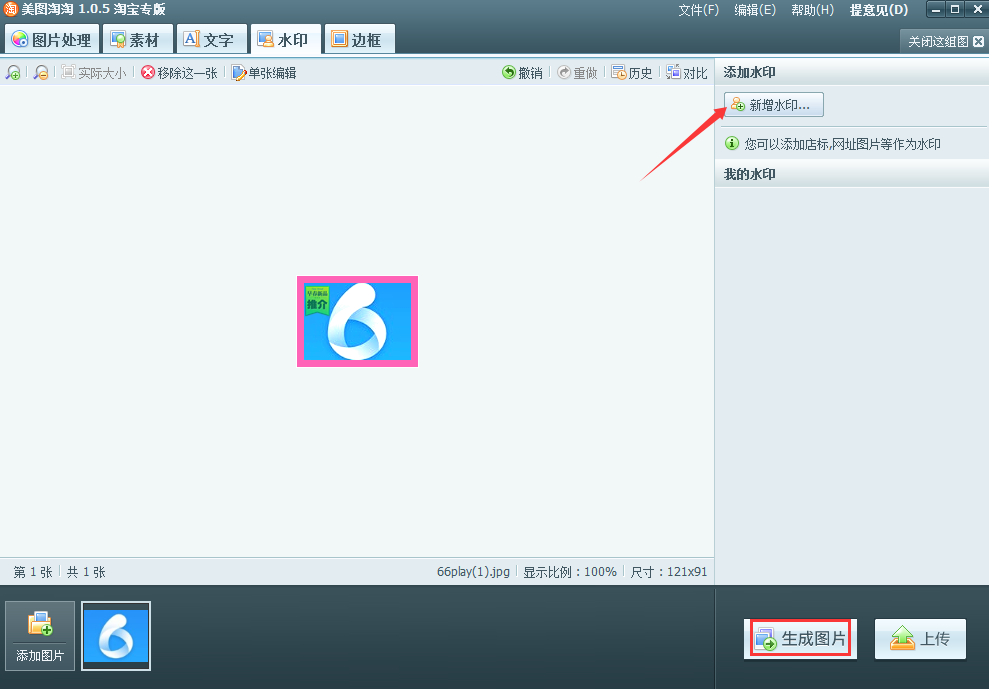The image size is (989, 689).
Task: Click the 新增水印 add watermark button
Action: tap(774, 105)
